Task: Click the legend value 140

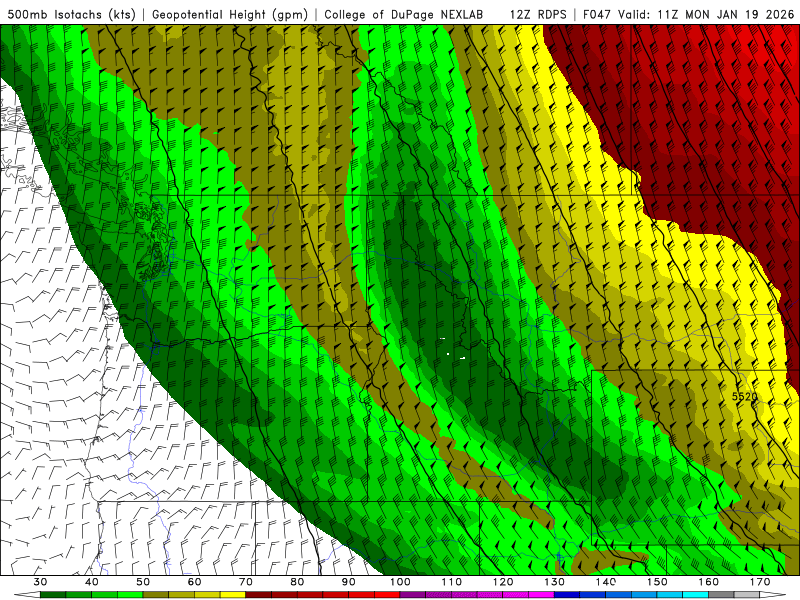Action: coord(606,582)
